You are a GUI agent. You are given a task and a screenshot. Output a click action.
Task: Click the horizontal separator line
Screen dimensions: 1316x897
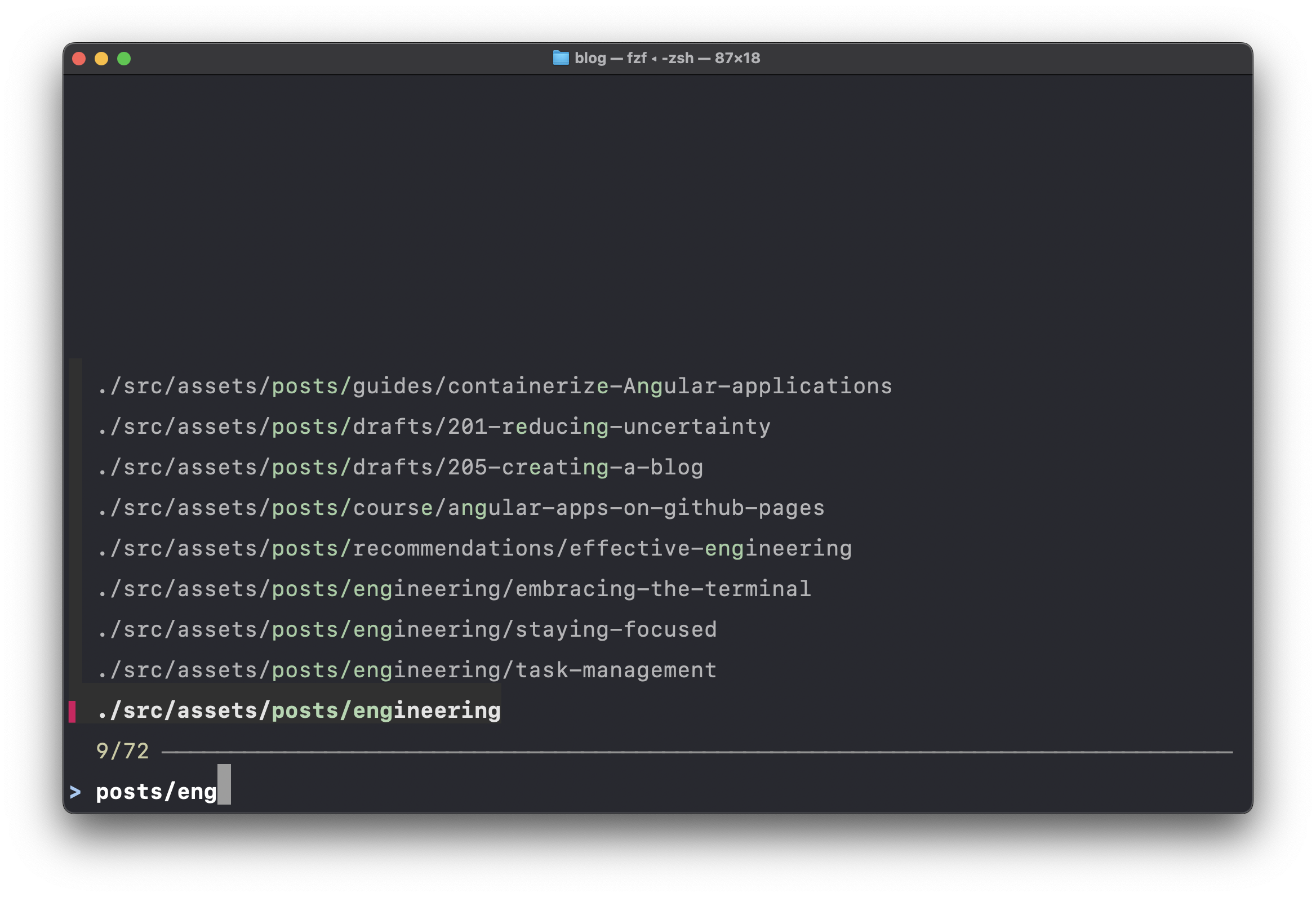[x=696, y=752]
